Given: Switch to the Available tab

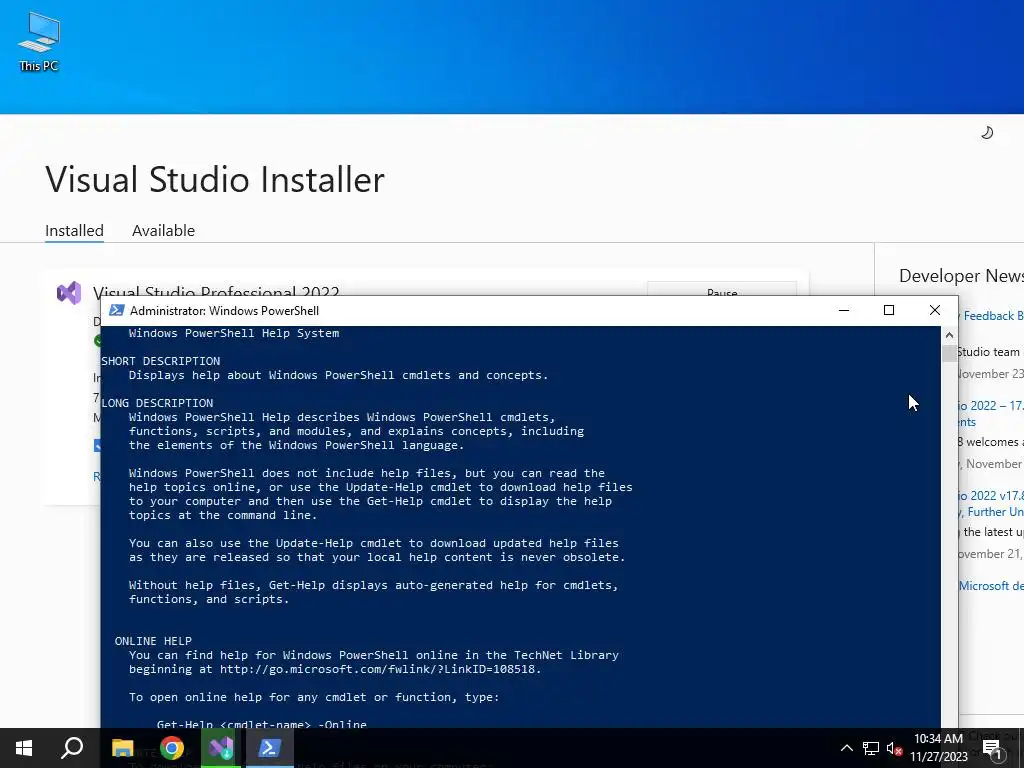Looking at the screenshot, I should tap(163, 231).
